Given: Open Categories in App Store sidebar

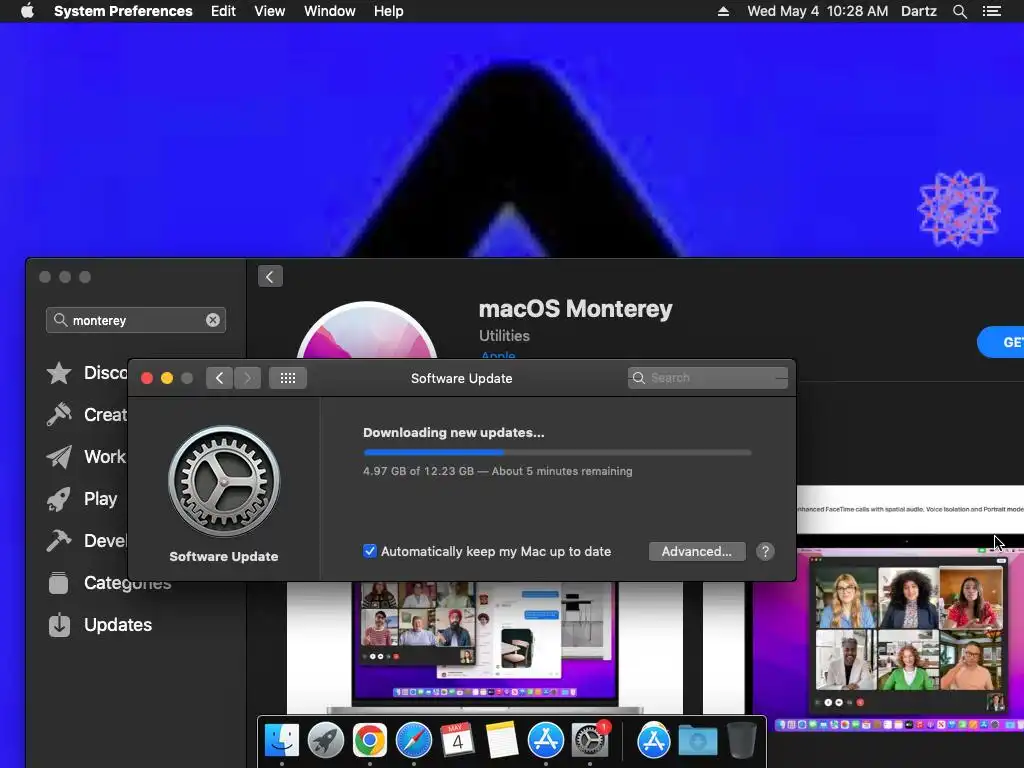Looking at the screenshot, I should (109, 583).
